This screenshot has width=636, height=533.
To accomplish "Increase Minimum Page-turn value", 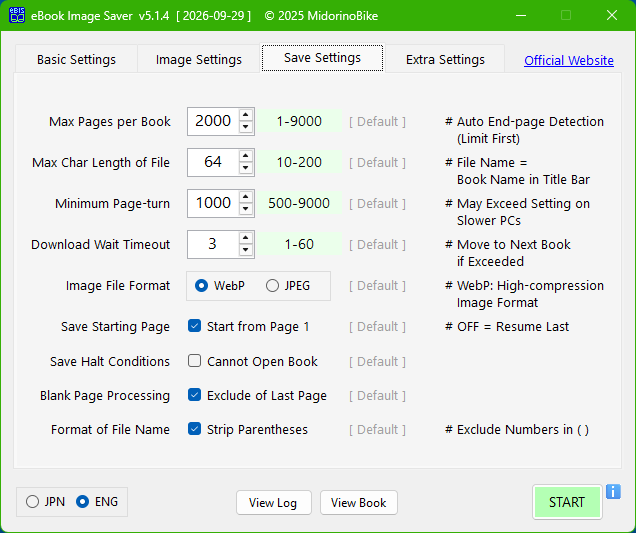I will 245,197.
